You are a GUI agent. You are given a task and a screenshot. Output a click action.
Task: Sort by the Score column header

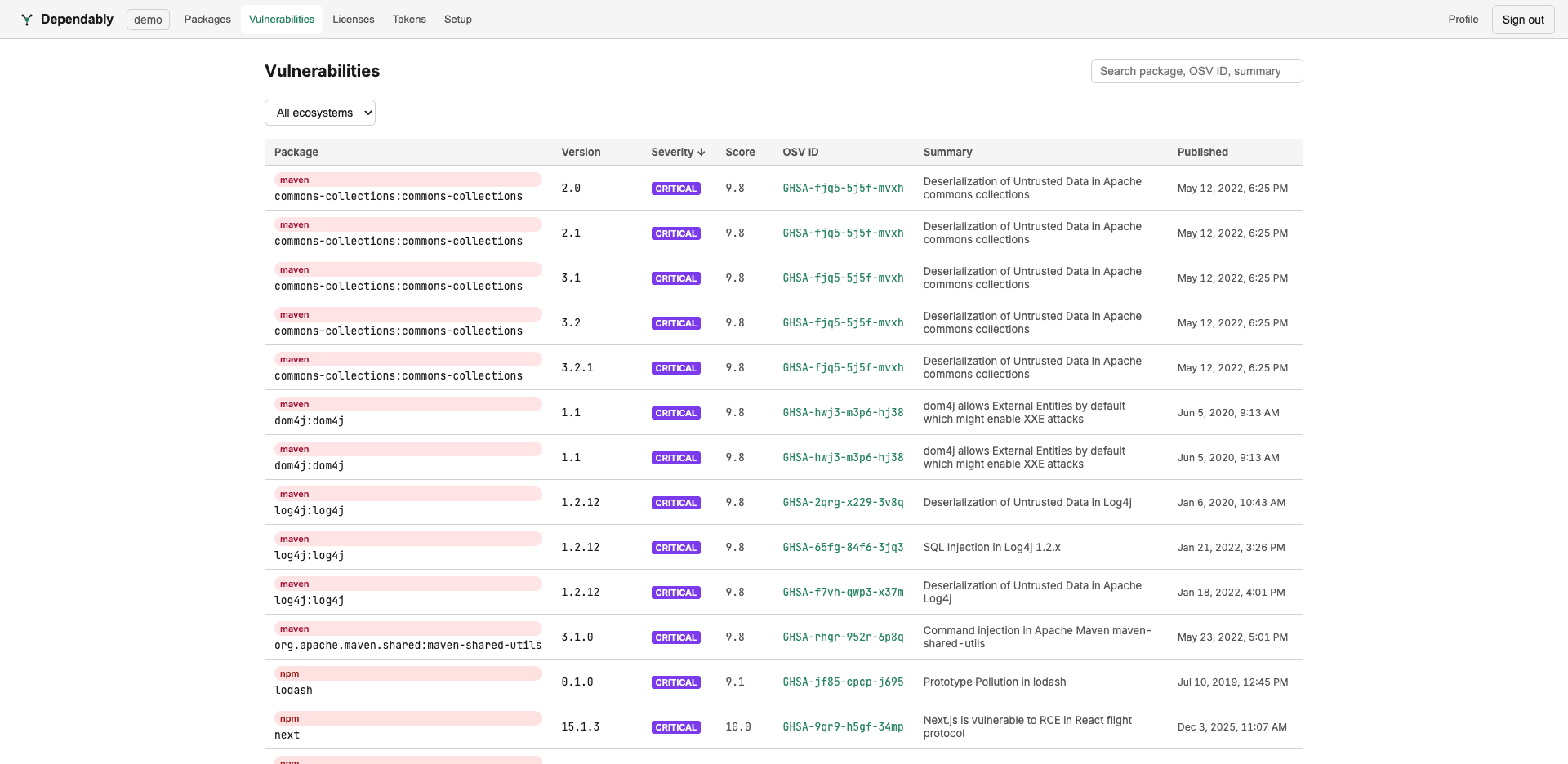pos(740,153)
